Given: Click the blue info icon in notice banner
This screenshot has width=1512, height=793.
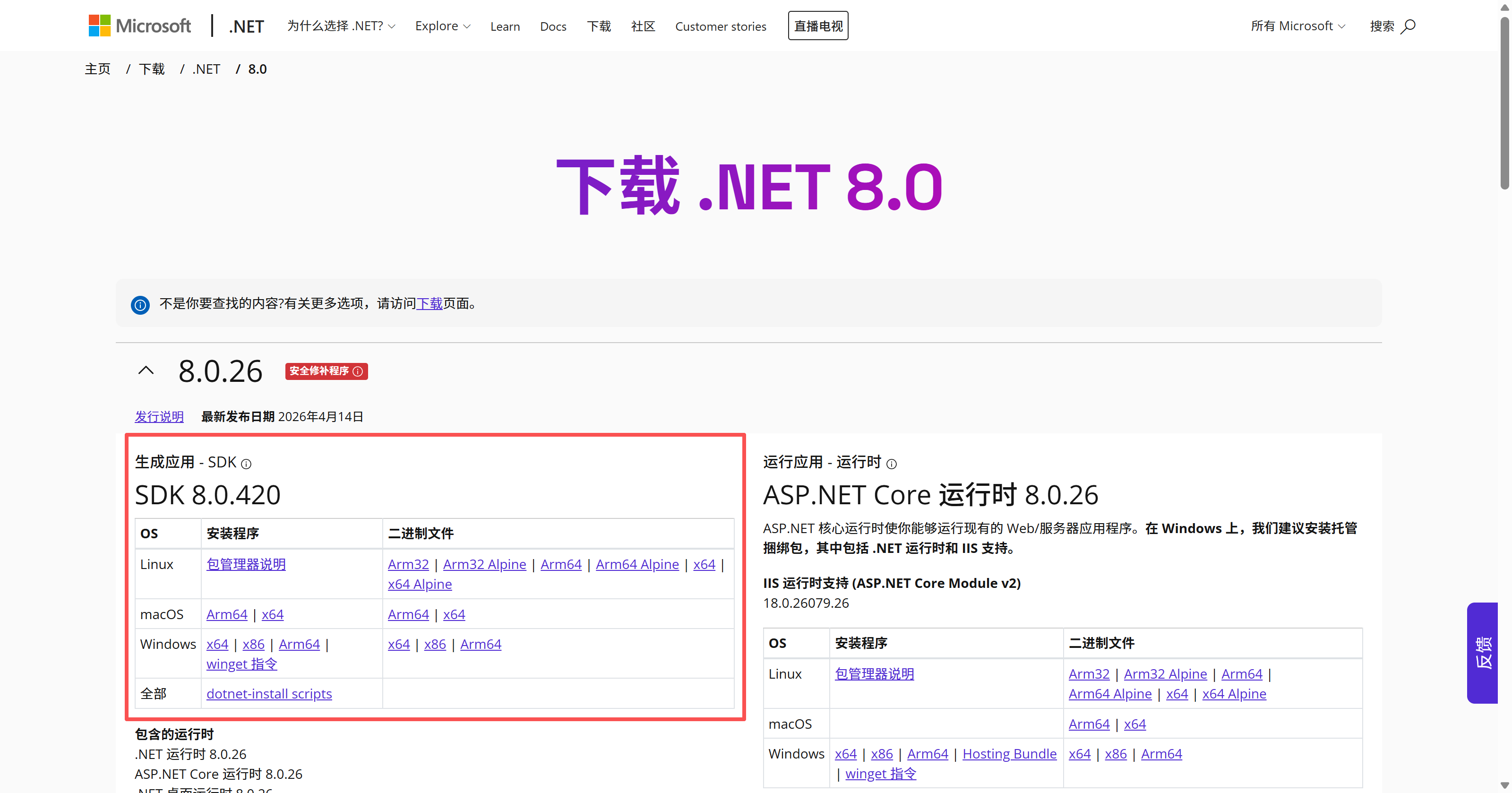Looking at the screenshot, I should point(140,305).
